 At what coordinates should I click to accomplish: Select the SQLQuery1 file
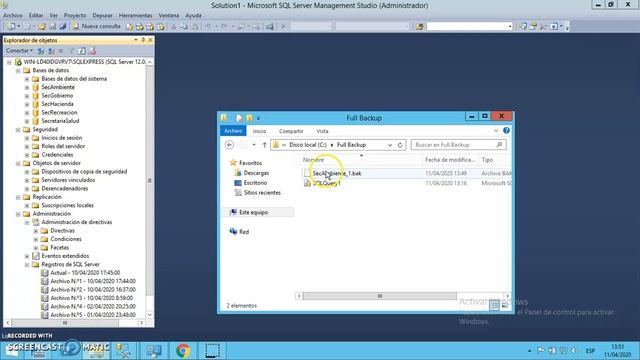click(327, 183)
